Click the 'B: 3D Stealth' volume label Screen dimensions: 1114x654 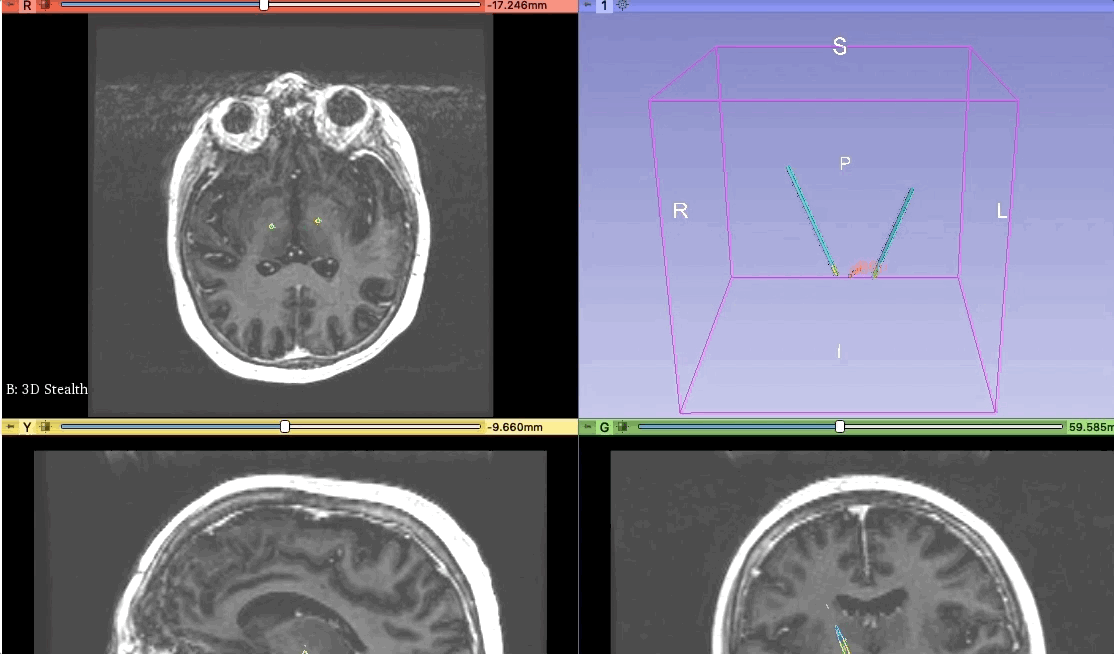pos(47,389)
